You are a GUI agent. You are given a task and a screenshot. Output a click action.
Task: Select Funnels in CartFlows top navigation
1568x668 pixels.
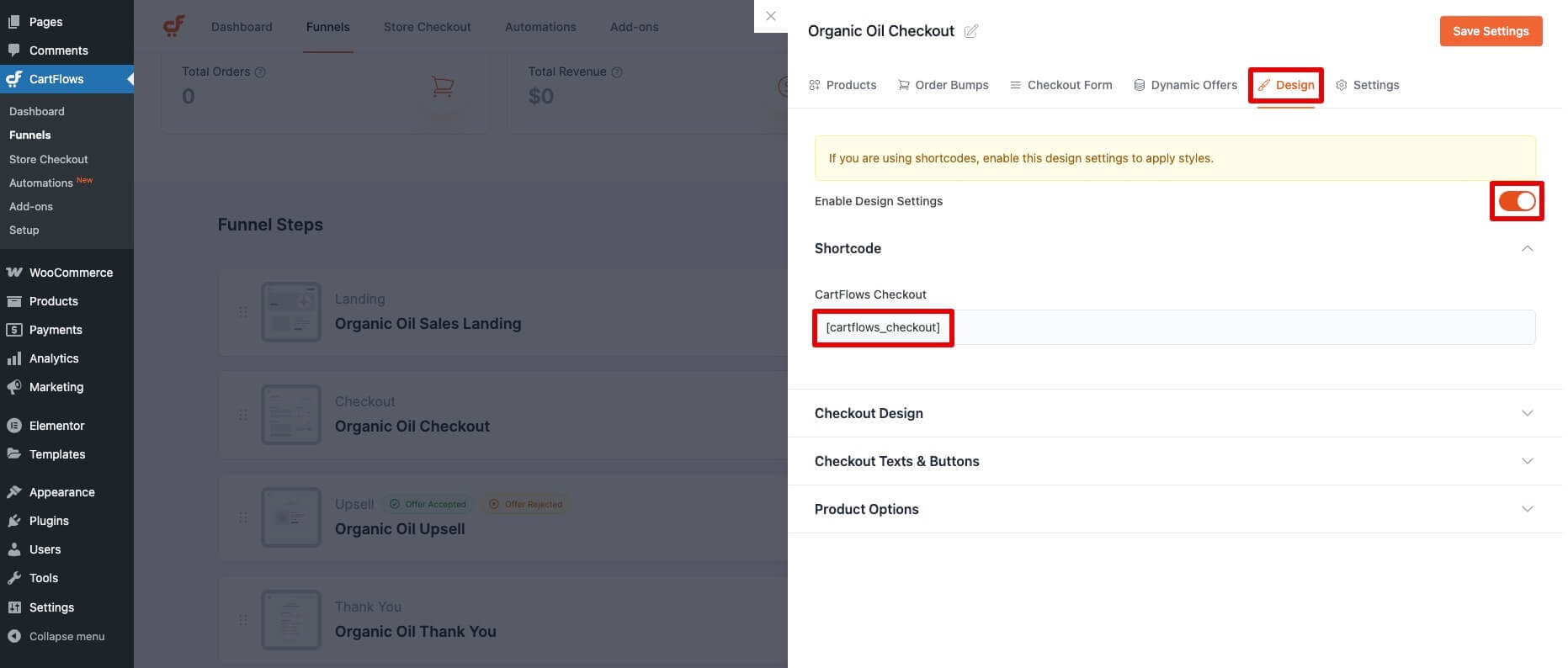pos(327,27)
